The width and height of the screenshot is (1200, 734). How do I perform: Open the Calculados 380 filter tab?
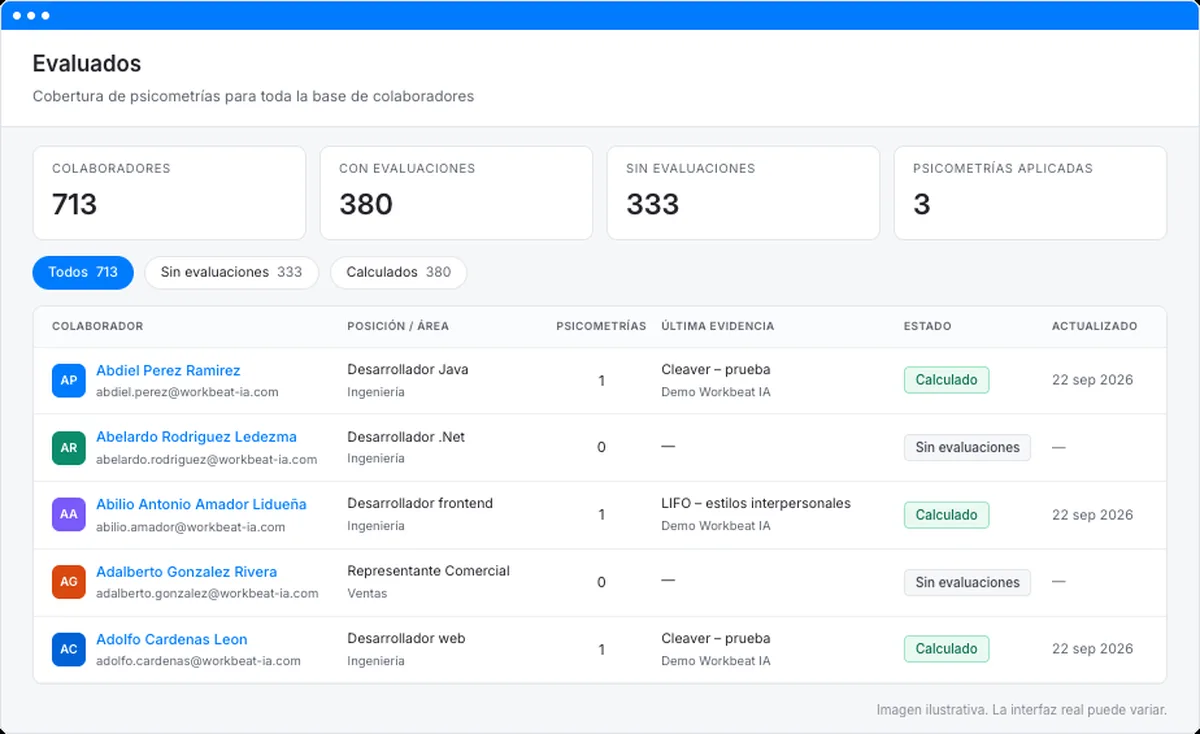click(398, 272)
